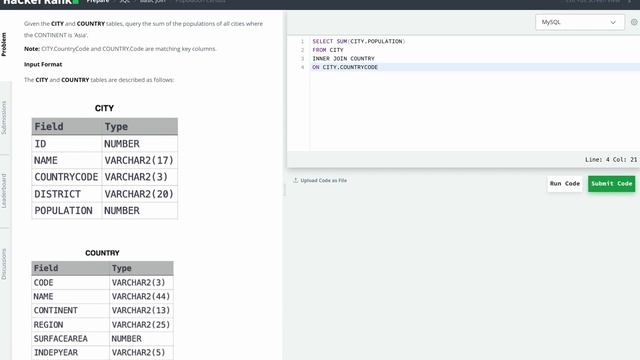The height and width of the screenshot is (360, 640).
Task: Switch to the Problem side tab
Action: tap(4, 44)
